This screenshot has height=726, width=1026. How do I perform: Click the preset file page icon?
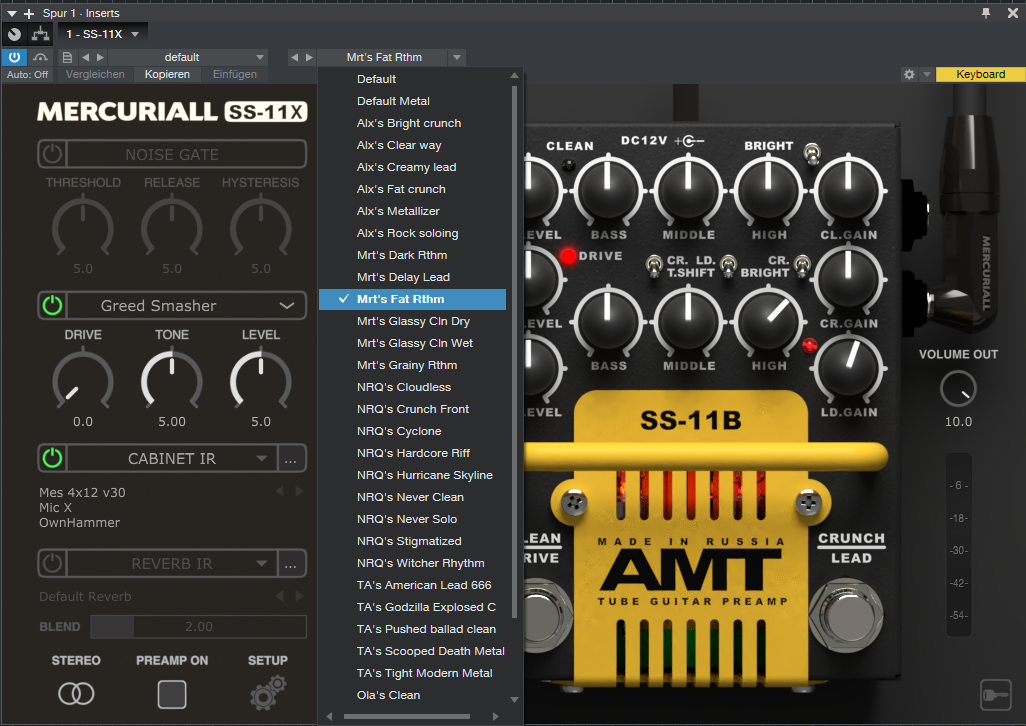[x=67, y=58]
